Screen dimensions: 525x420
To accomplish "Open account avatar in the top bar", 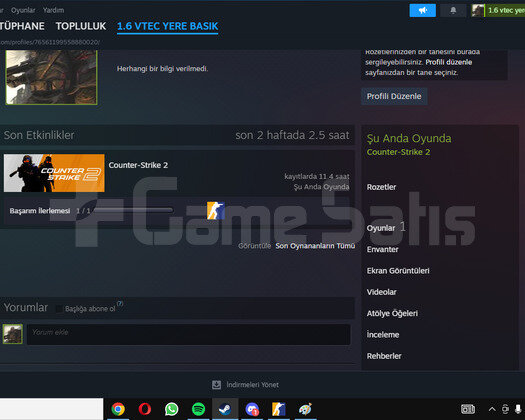I will pos(478,10).
